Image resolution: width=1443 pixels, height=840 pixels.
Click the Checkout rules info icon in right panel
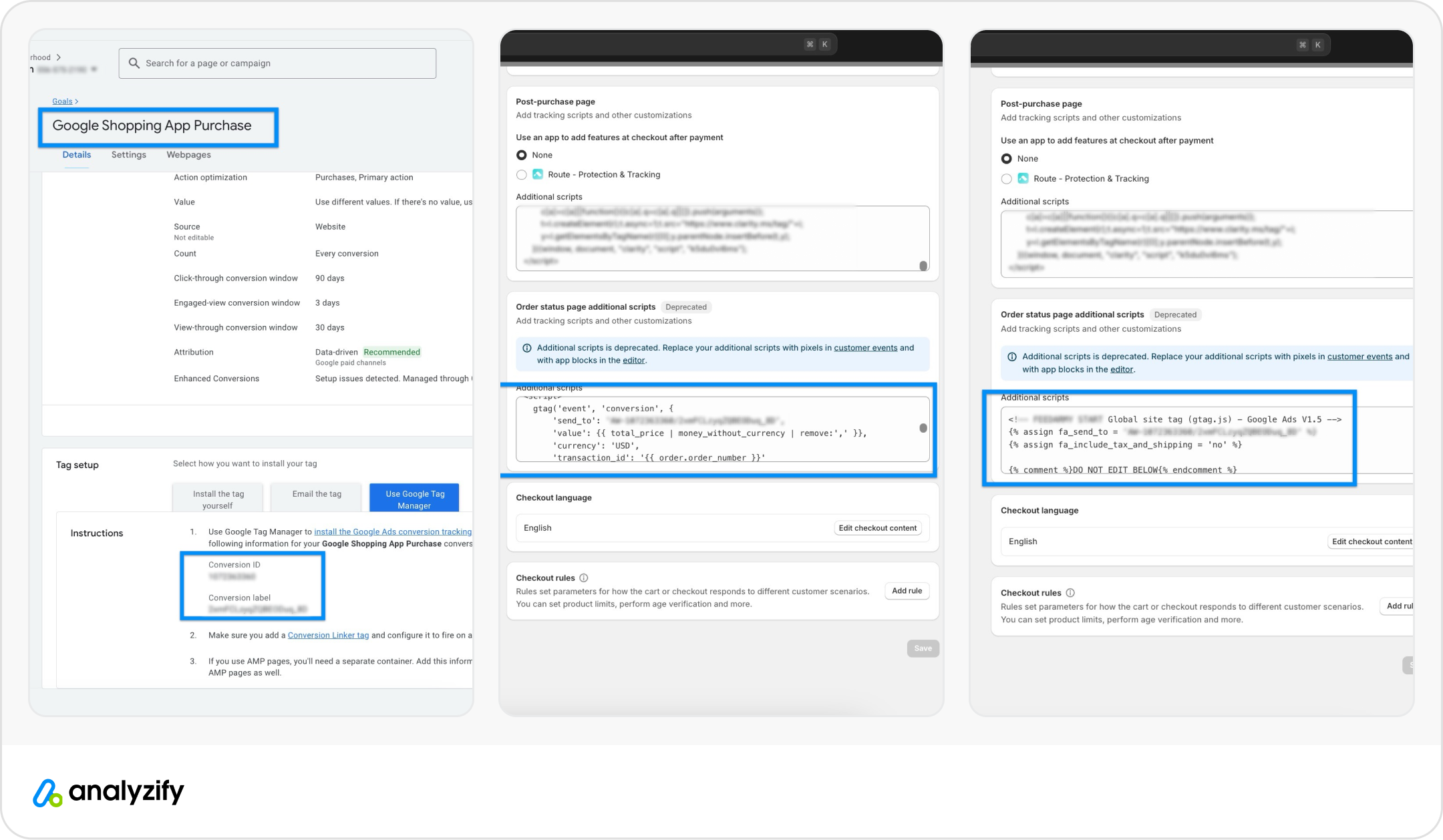pyautogui.click(x=1070, y=593)
